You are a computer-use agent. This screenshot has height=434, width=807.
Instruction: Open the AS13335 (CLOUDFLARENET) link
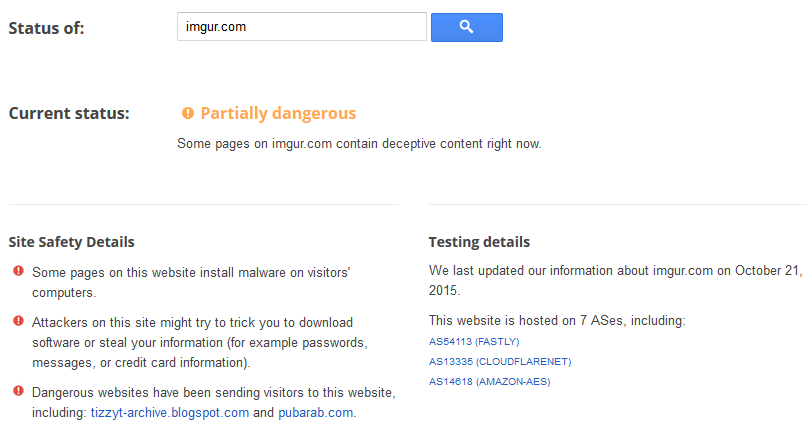pos(500,361)
